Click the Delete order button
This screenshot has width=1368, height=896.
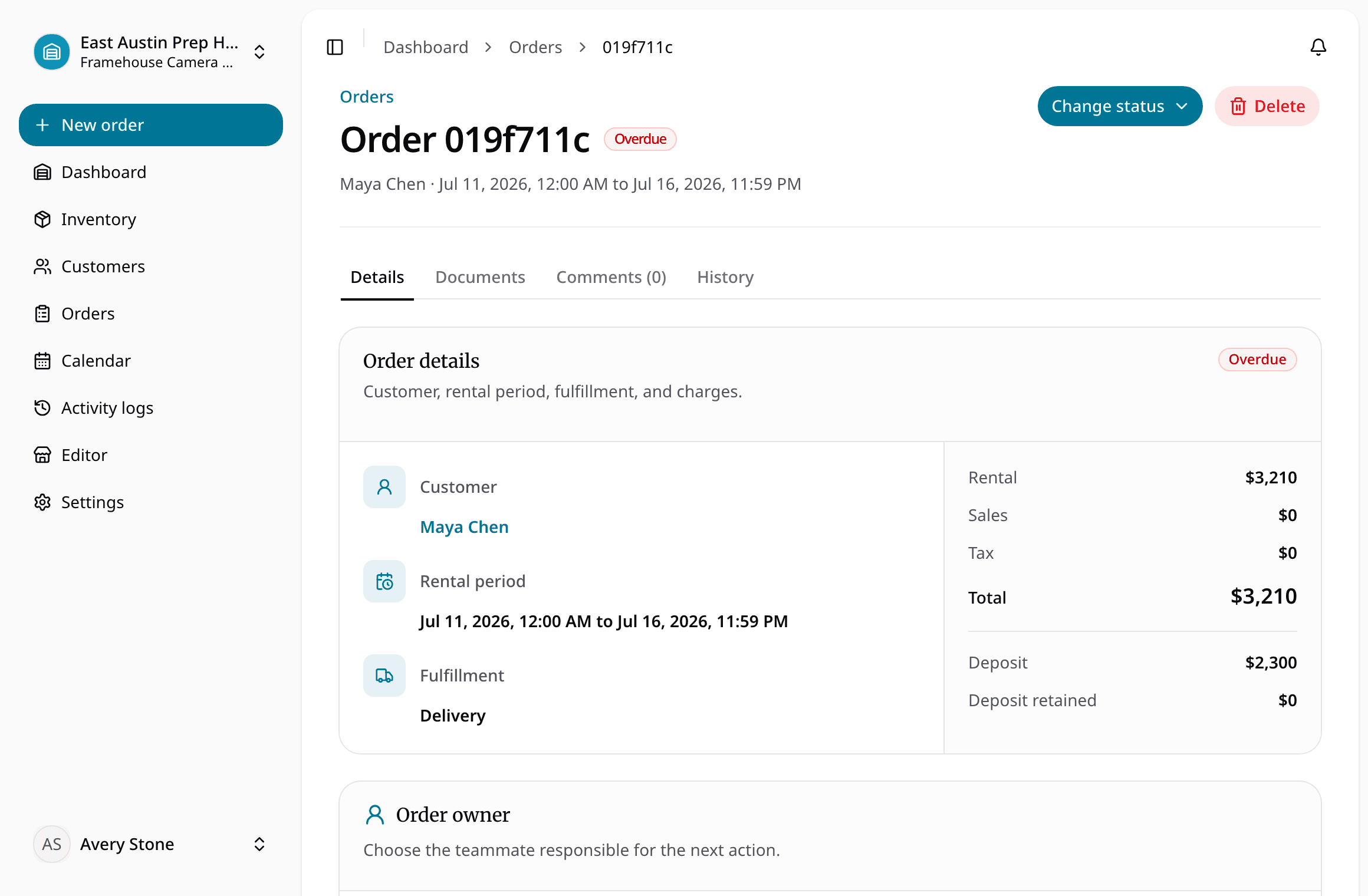1267,106
